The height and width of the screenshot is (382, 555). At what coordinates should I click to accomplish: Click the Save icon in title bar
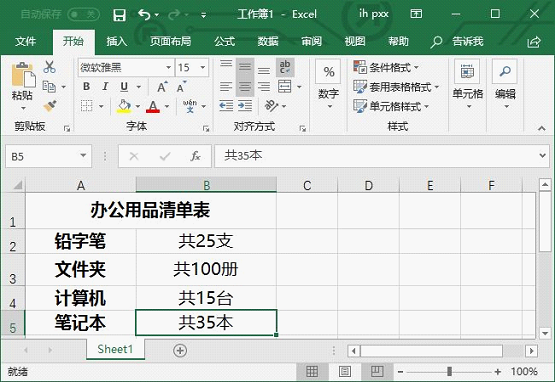[119, 15]
